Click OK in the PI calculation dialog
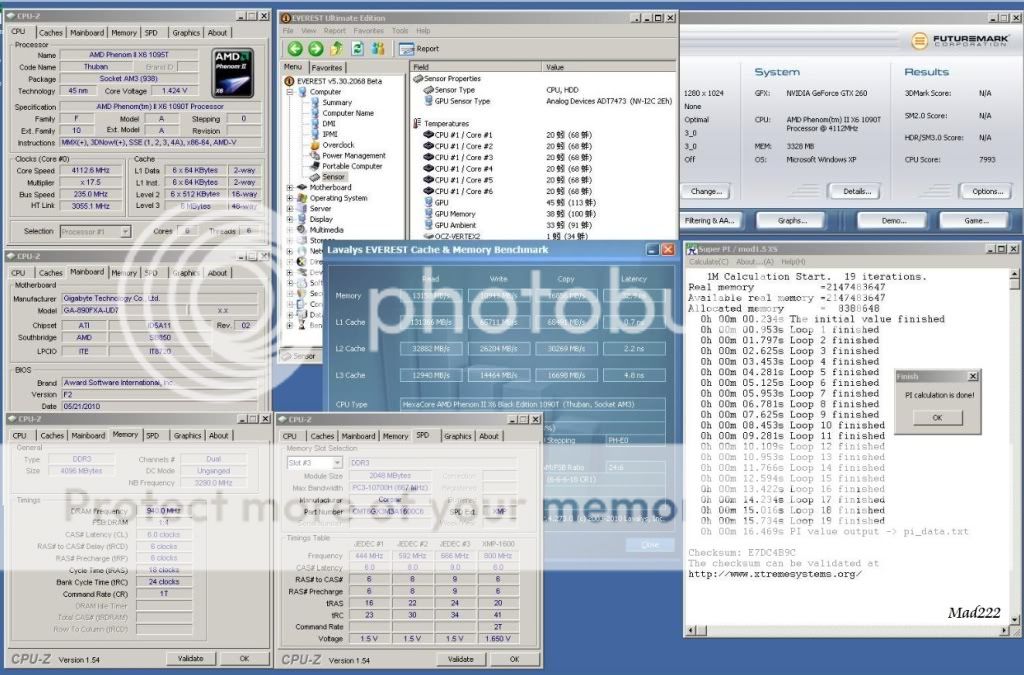This screenshot has height=675, width=1024. point(936,417)
